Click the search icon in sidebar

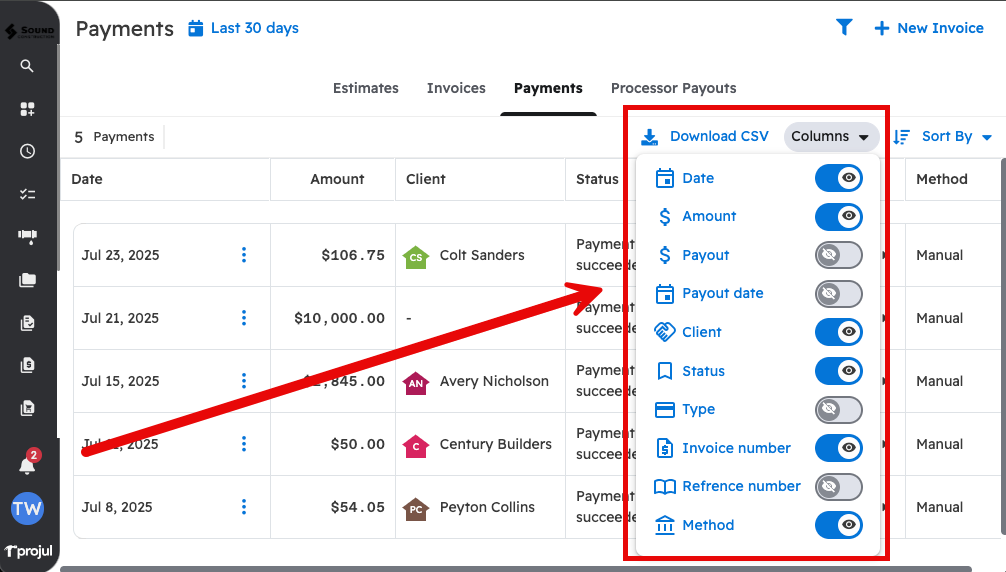point(27,66)
